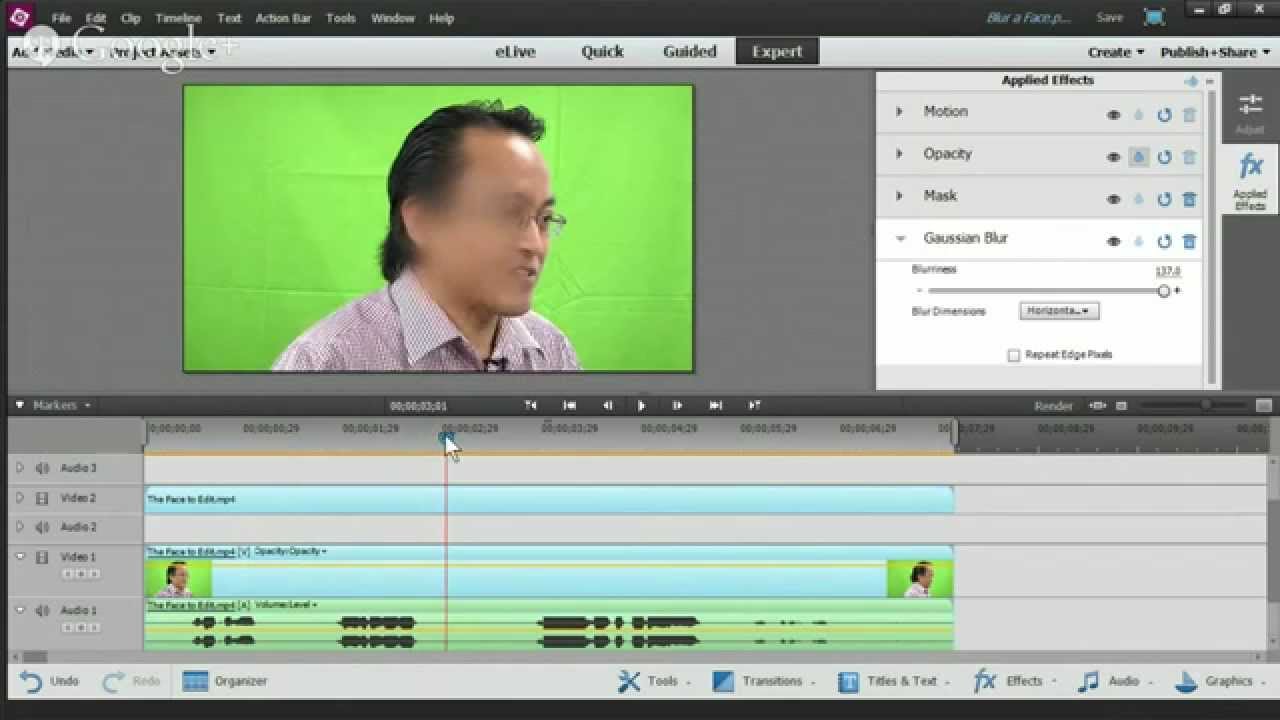Click the Undo icon
1280x720 pixels.
click(31, 682)
